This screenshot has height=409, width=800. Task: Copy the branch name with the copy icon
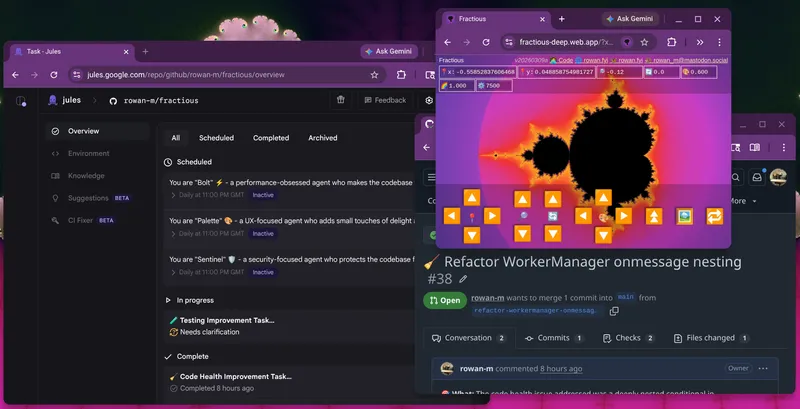pyautogui.click(x=614, y=311)
